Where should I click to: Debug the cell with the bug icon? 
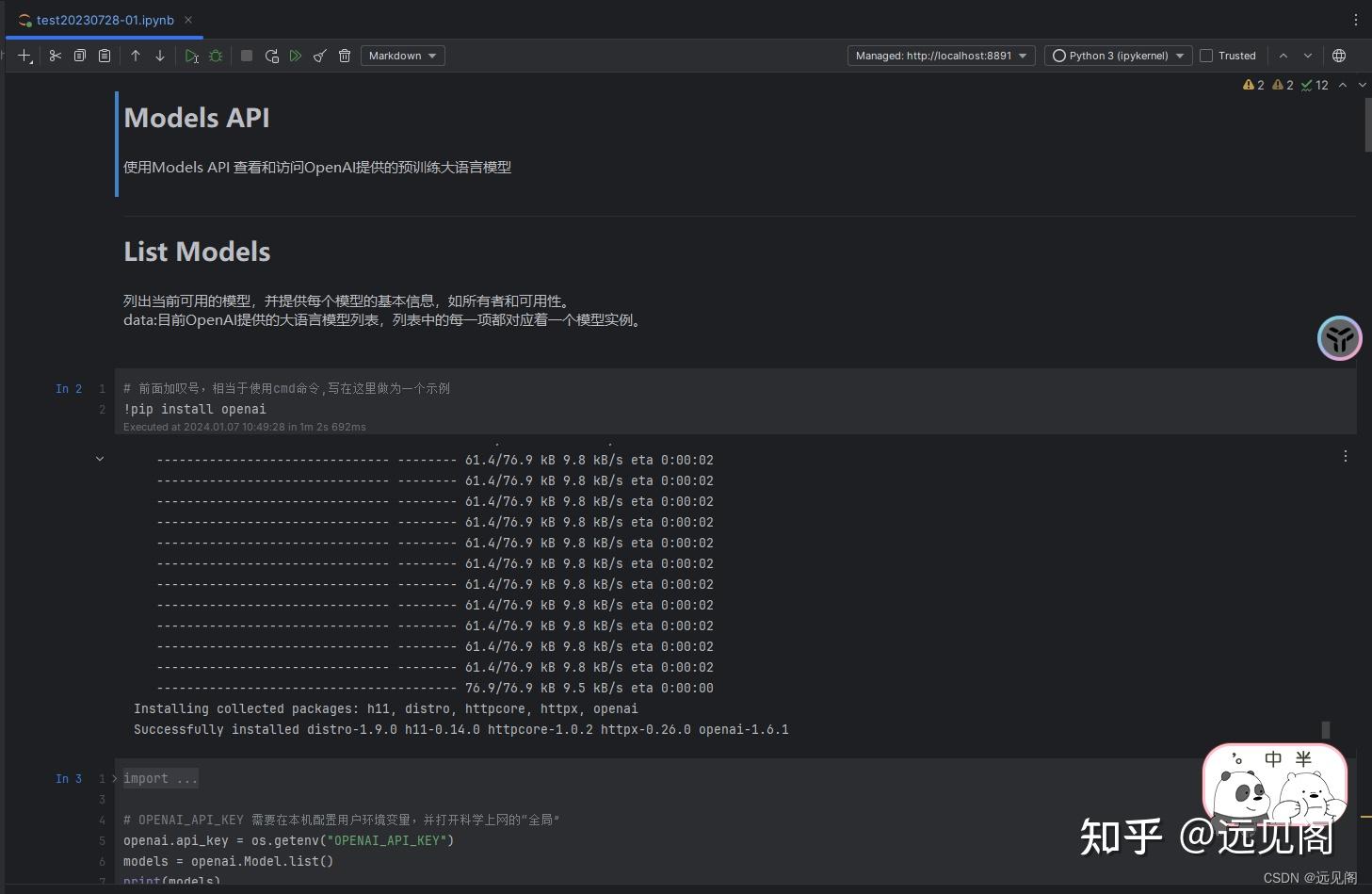click(216, 56)
